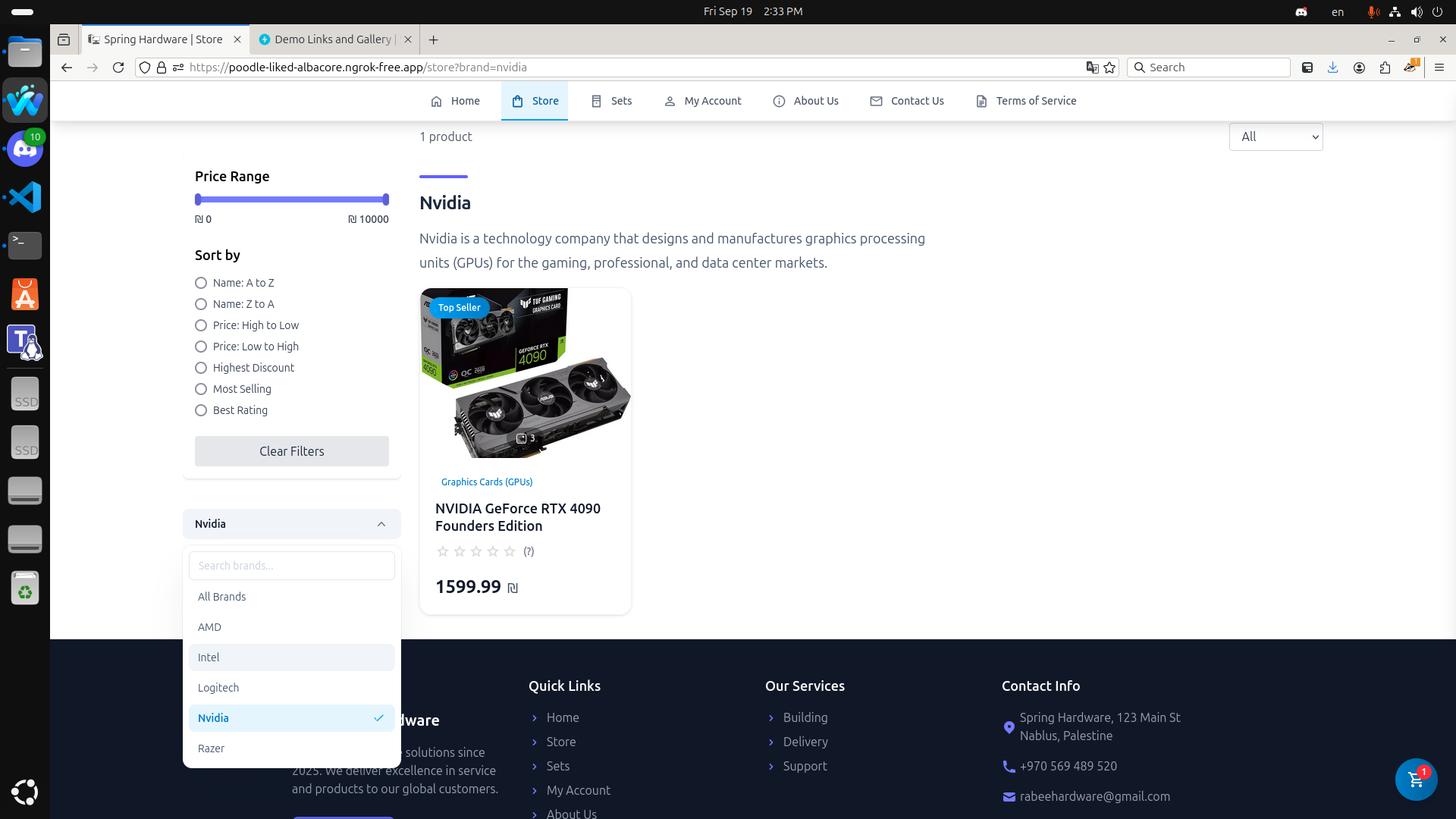Reload the current page

click(x=118, y=67)
